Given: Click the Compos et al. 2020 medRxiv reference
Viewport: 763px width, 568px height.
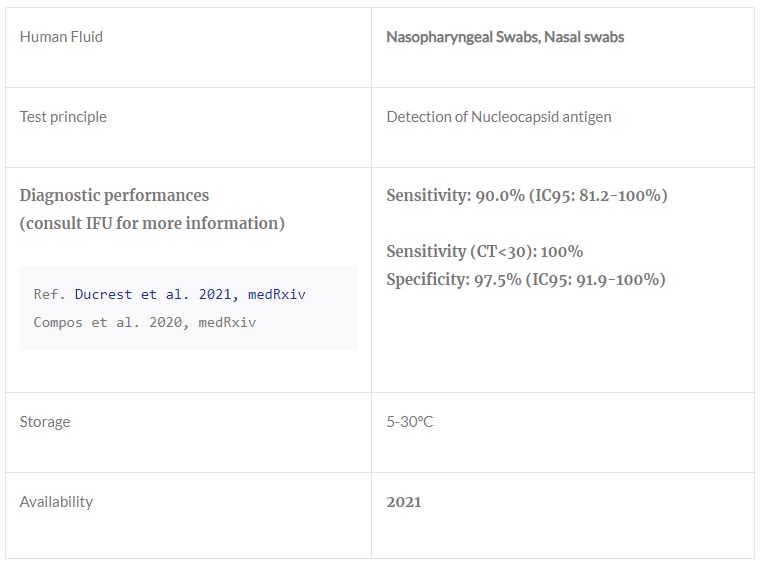Looking at the screenshot, I should coord(144,322).
